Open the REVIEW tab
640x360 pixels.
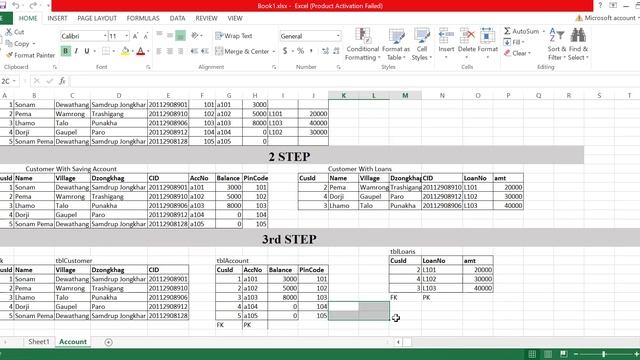(x=206, y=18)
